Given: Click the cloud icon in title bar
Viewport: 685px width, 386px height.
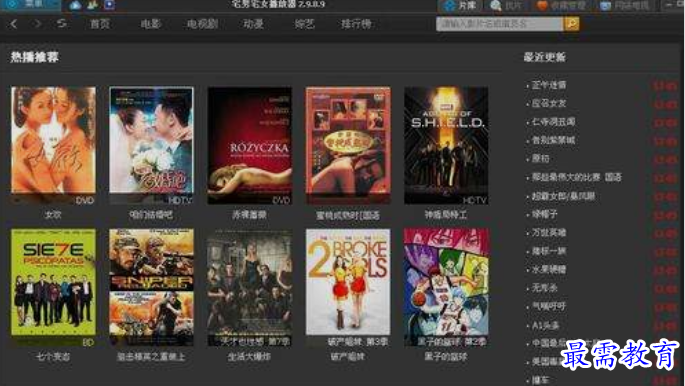Looking at the screenshot, I should pyautogui.click(x=75, y=5).
